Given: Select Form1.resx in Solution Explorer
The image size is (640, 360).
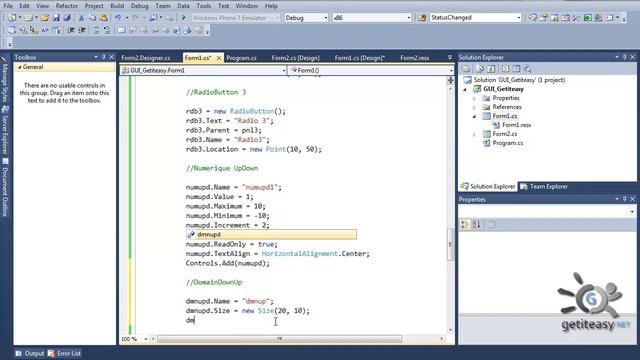Looking at the screenshot, I should click(516, 125).
